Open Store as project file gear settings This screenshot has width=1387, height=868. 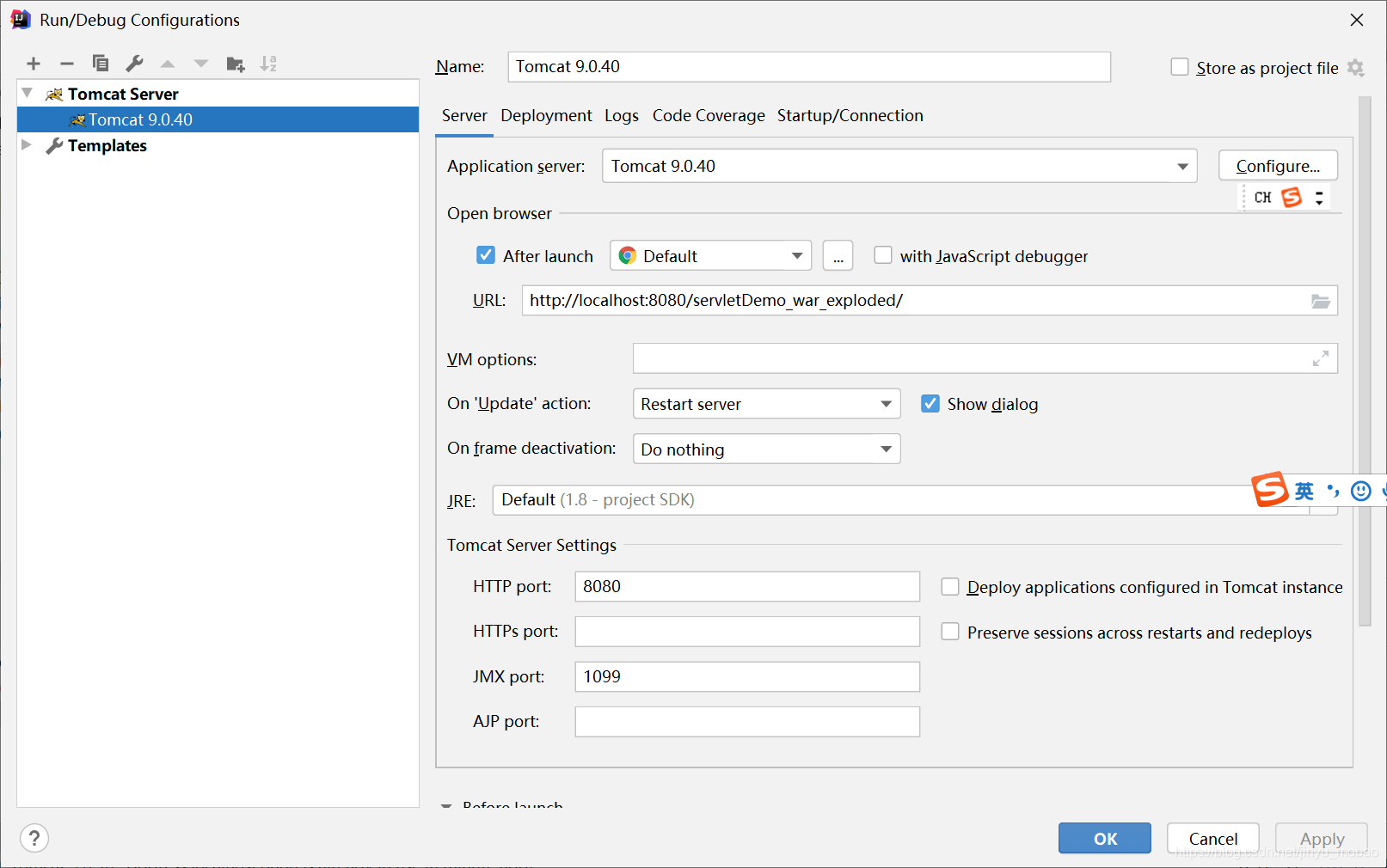pos(1356,68)
